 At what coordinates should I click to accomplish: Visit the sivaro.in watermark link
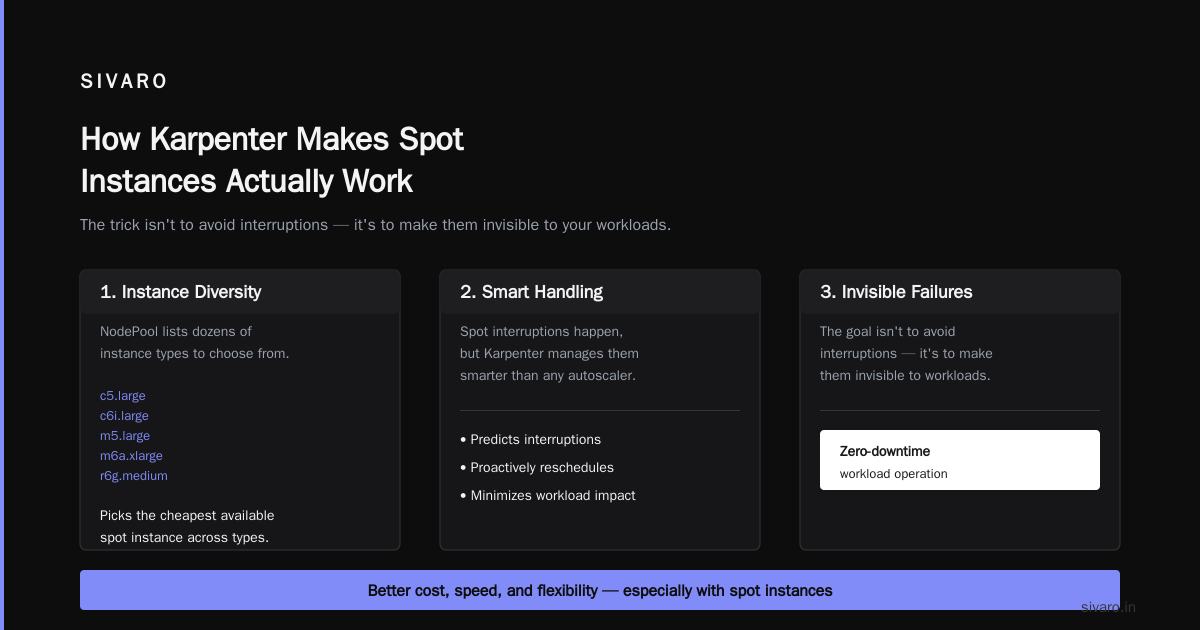tap(1109, 607)
